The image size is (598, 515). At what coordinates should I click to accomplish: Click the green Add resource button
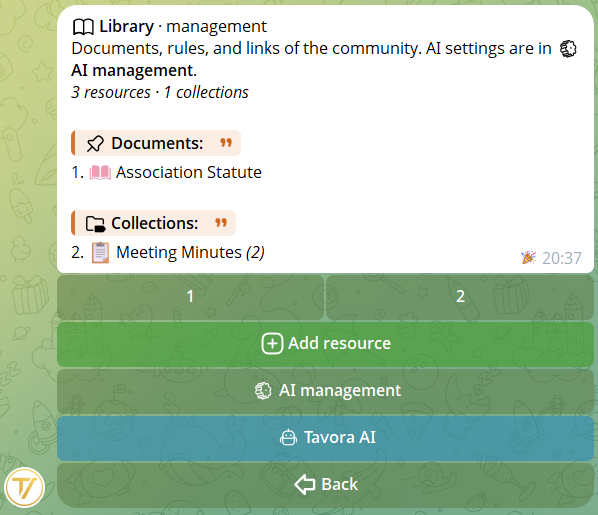[x=325, y=344]
